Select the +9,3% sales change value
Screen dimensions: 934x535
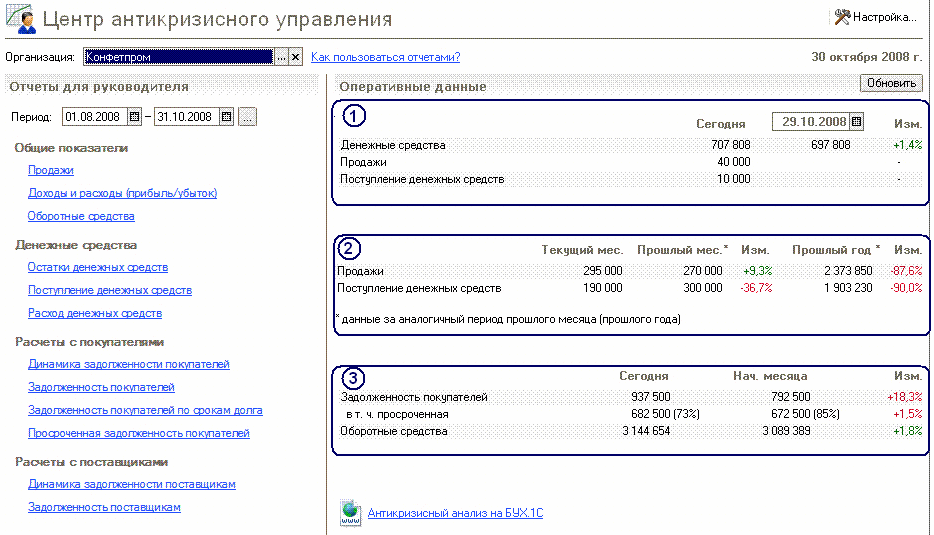758,271
